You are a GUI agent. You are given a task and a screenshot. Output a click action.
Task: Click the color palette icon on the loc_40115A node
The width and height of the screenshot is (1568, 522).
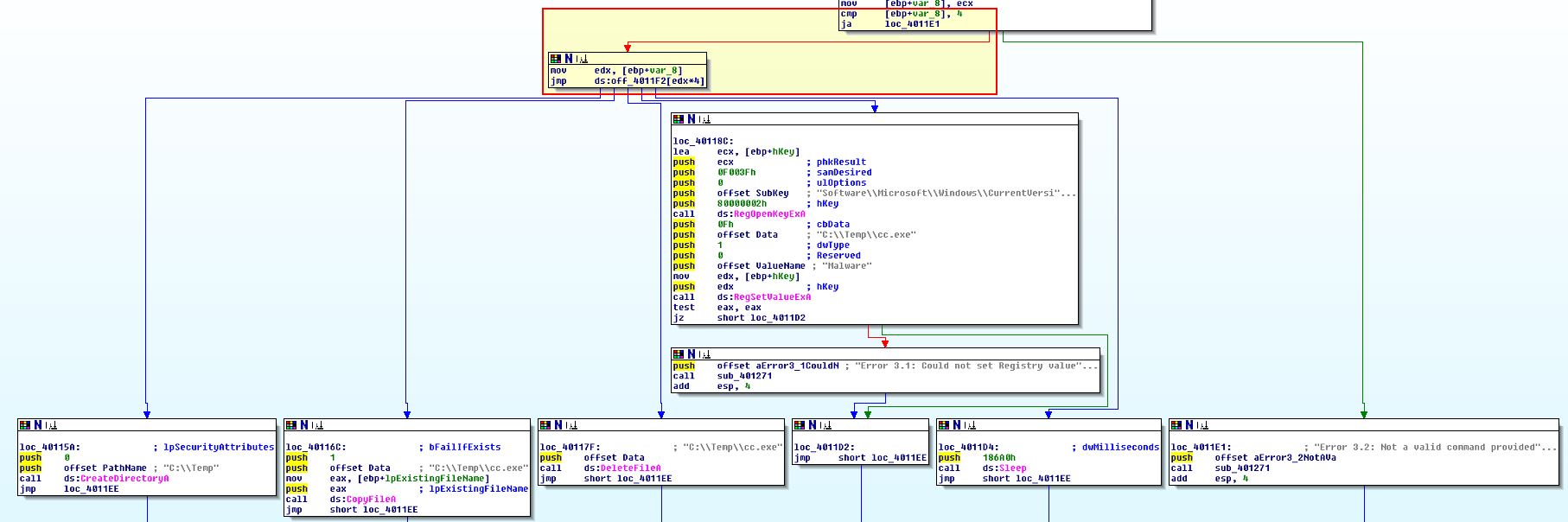(25, 425)
